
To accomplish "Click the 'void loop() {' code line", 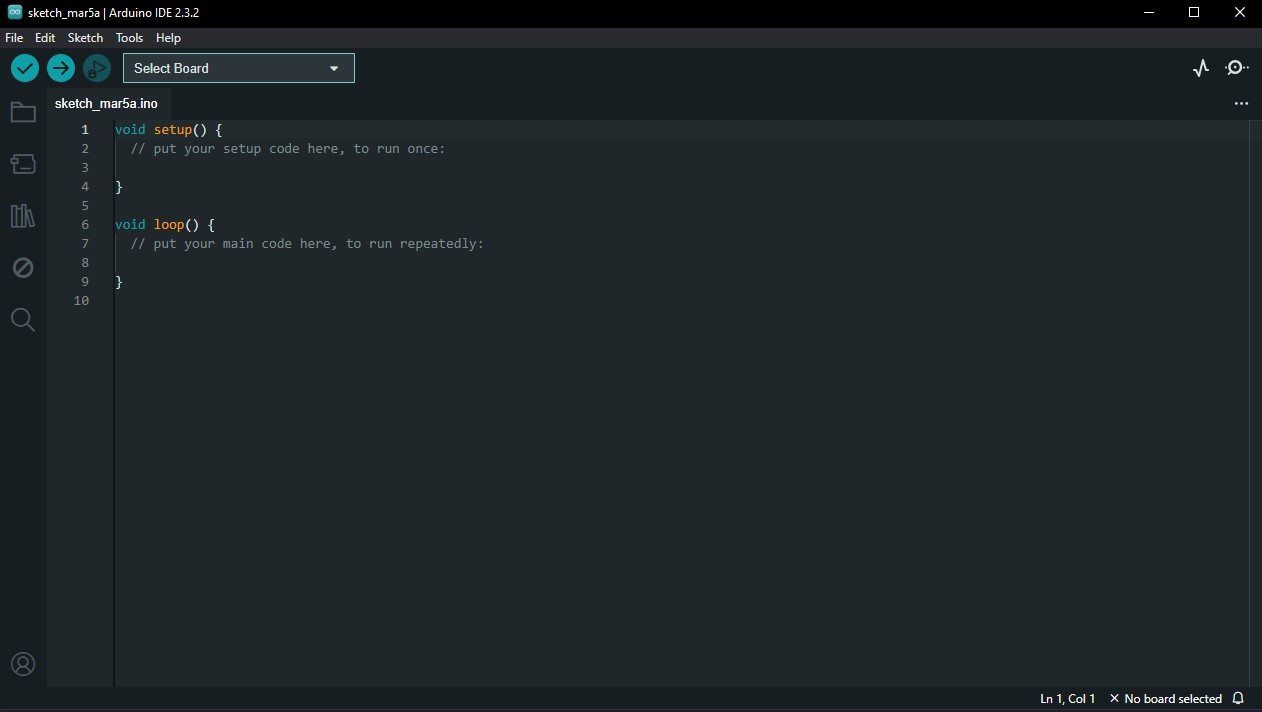I will pyautogui.click(x=165, y=224).
